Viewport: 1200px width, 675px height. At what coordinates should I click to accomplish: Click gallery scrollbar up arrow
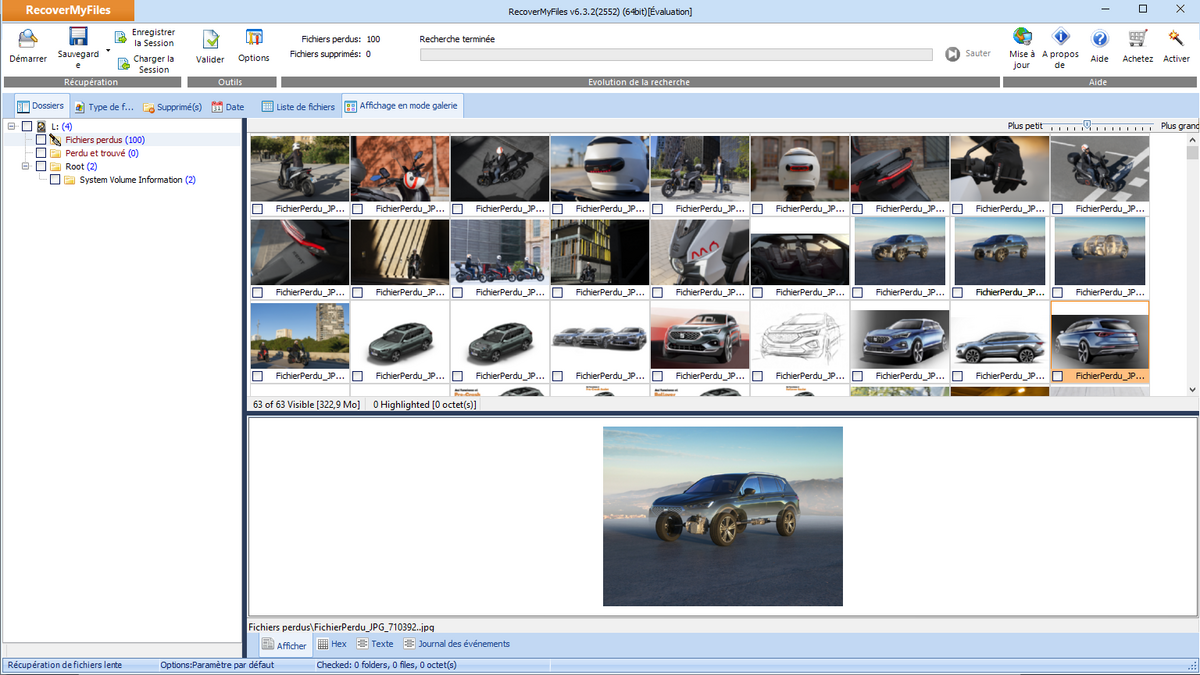(1192, 141)
